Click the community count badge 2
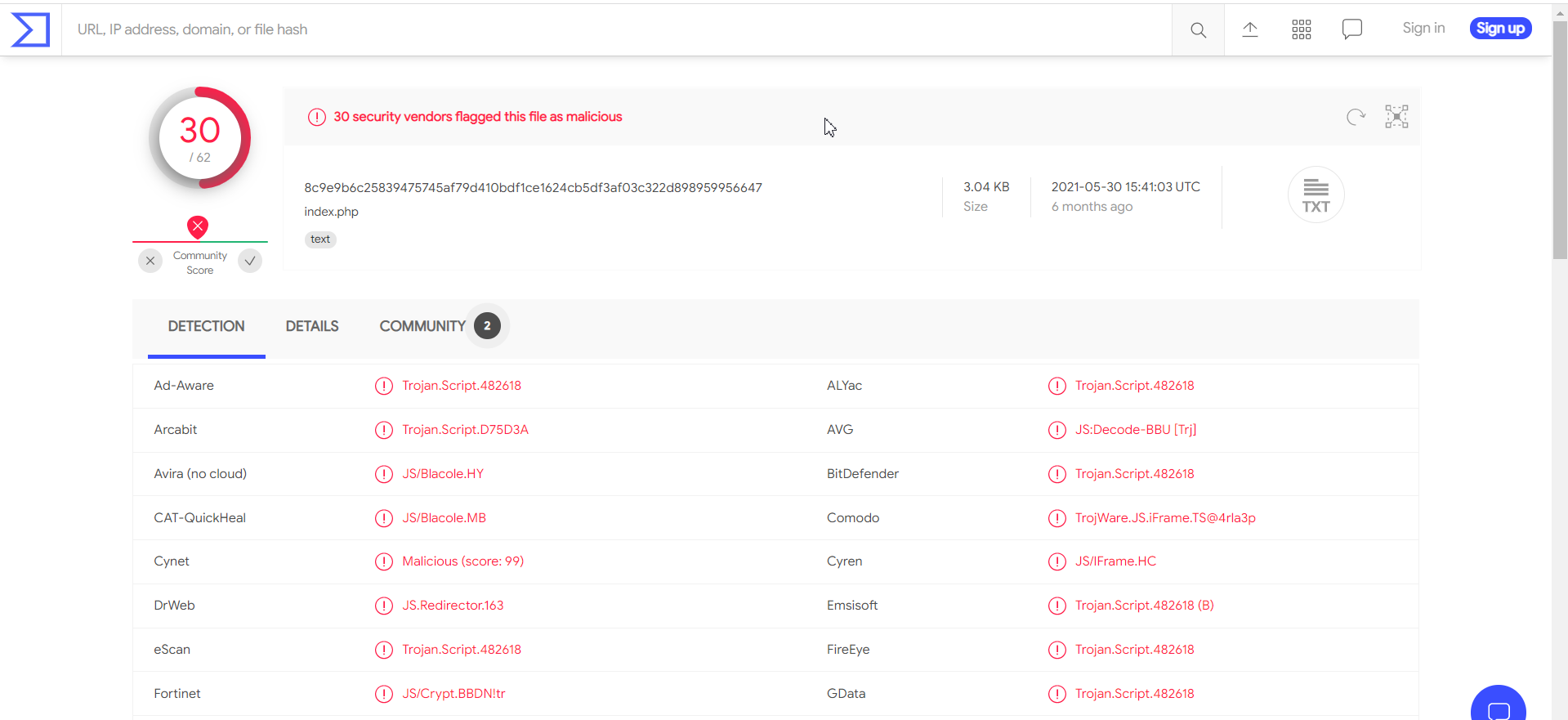 tap(488, 326)
